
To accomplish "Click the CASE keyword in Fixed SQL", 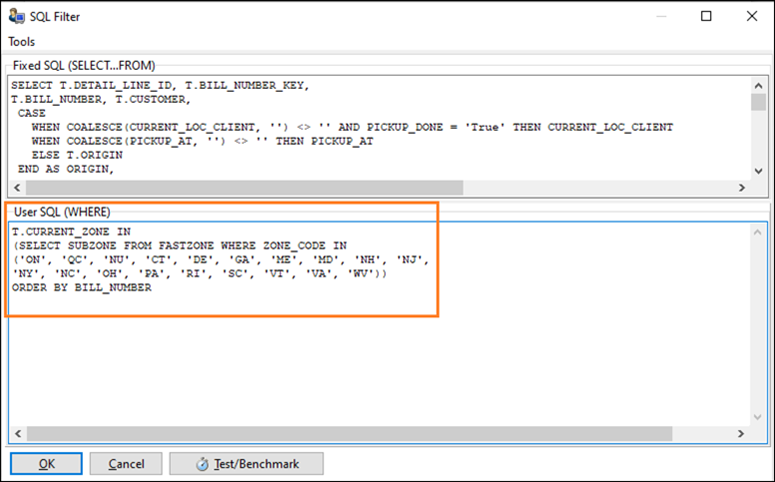I will (x=32, y=113).
